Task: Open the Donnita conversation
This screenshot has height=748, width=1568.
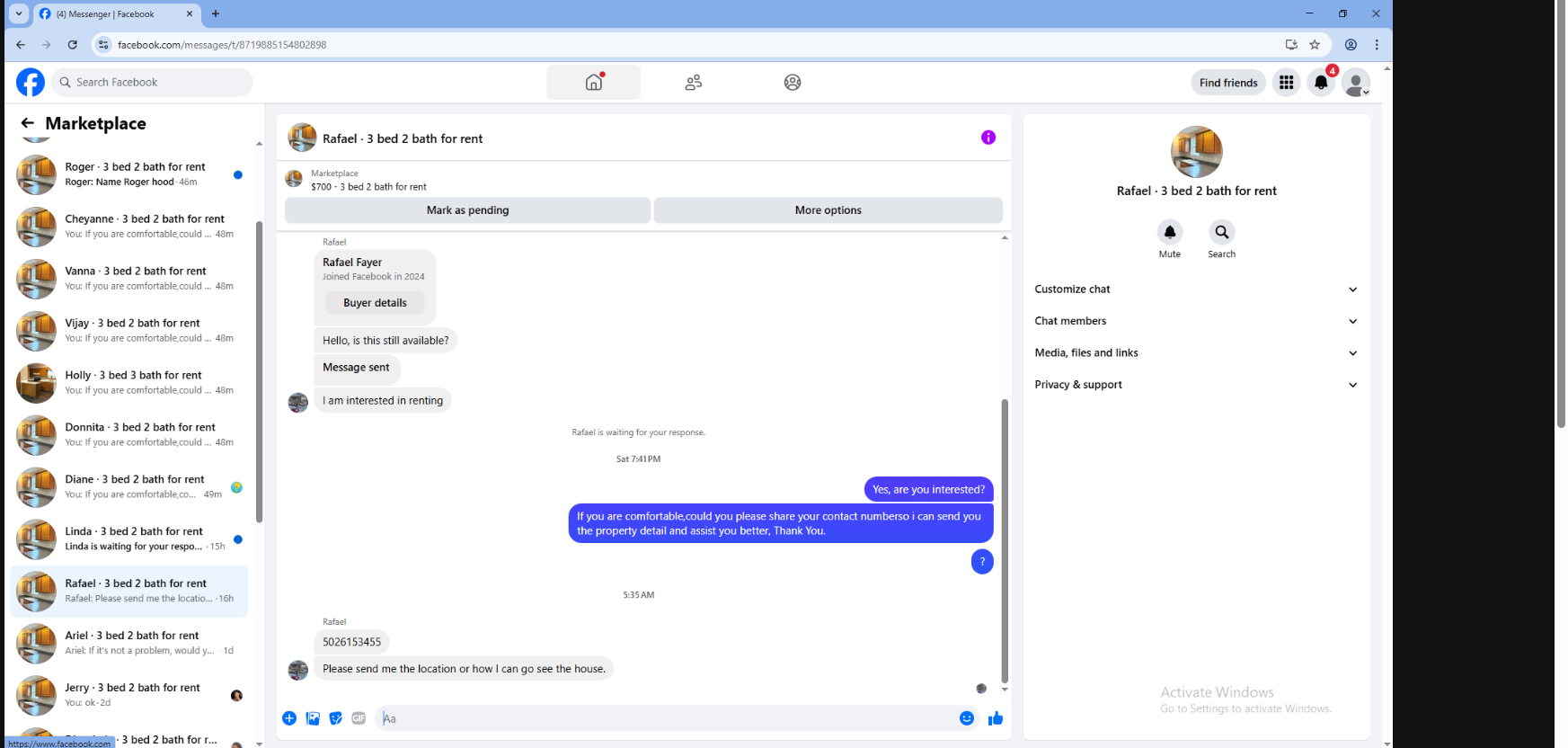Action: click(x=130, y=435)
